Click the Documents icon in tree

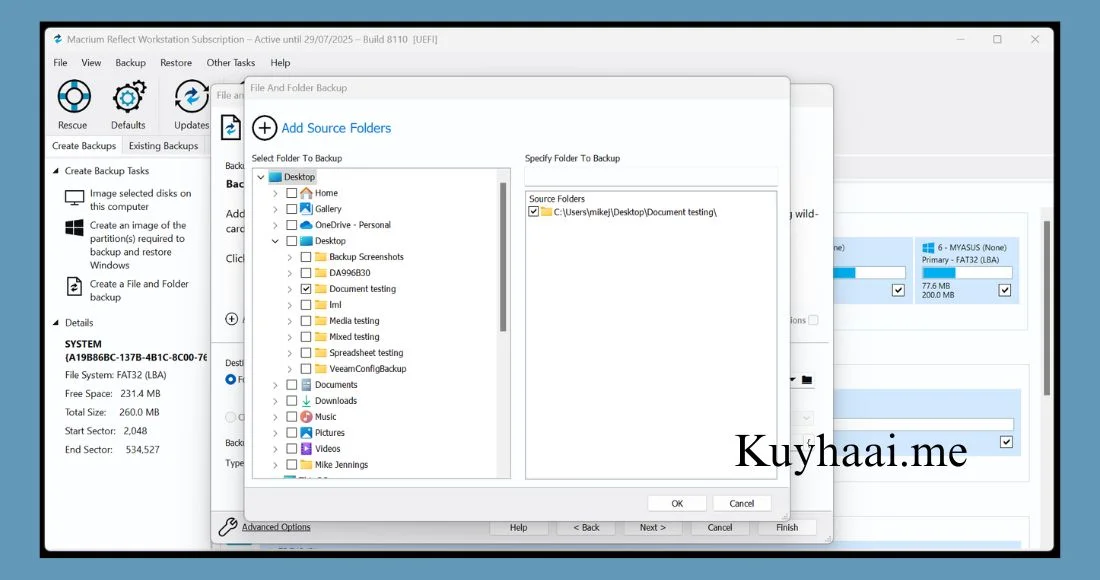point(306,384)
